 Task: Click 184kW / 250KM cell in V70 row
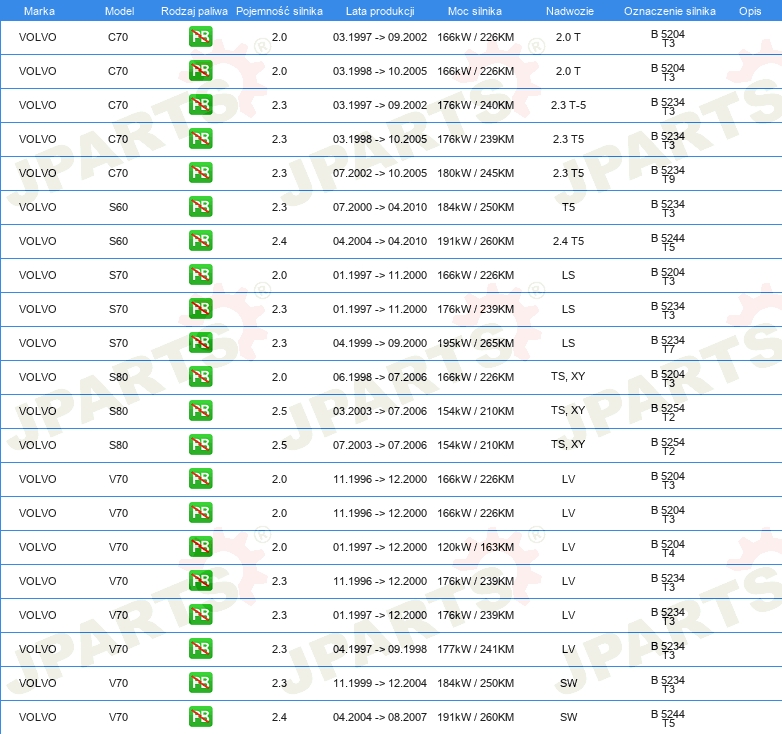pos(475,683)
